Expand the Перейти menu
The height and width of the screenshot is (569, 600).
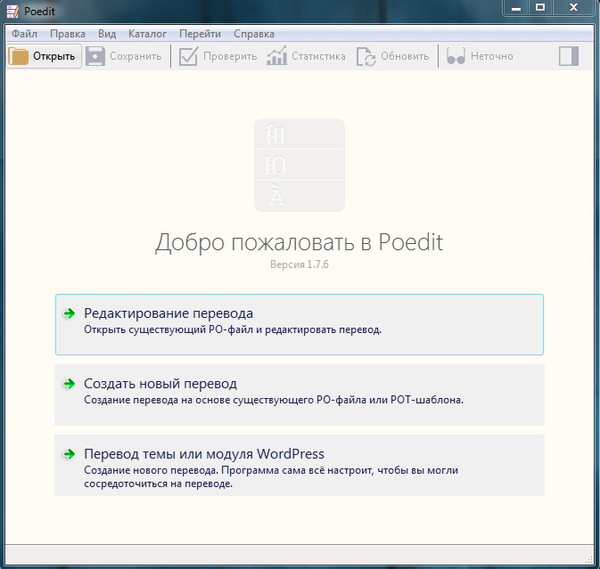point(200,33)
